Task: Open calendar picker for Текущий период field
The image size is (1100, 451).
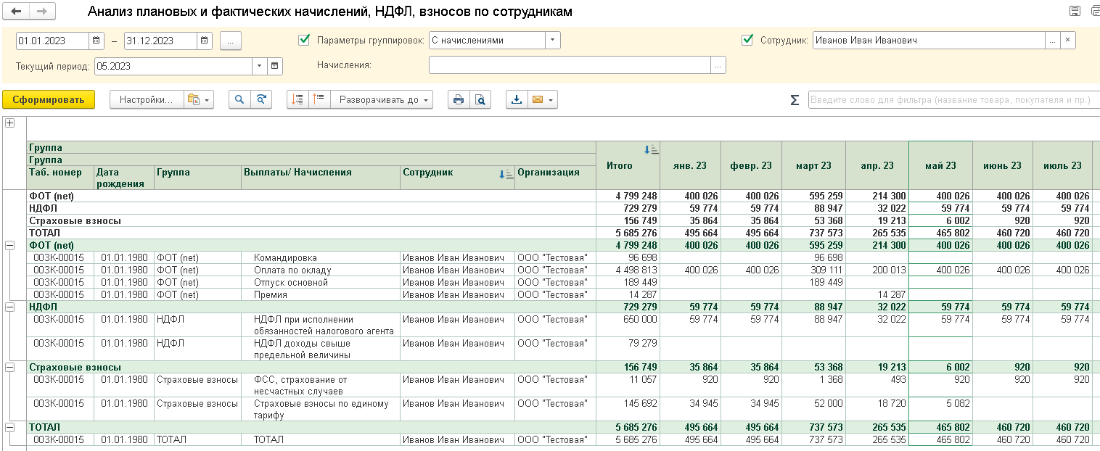Action: pos(275,66)
